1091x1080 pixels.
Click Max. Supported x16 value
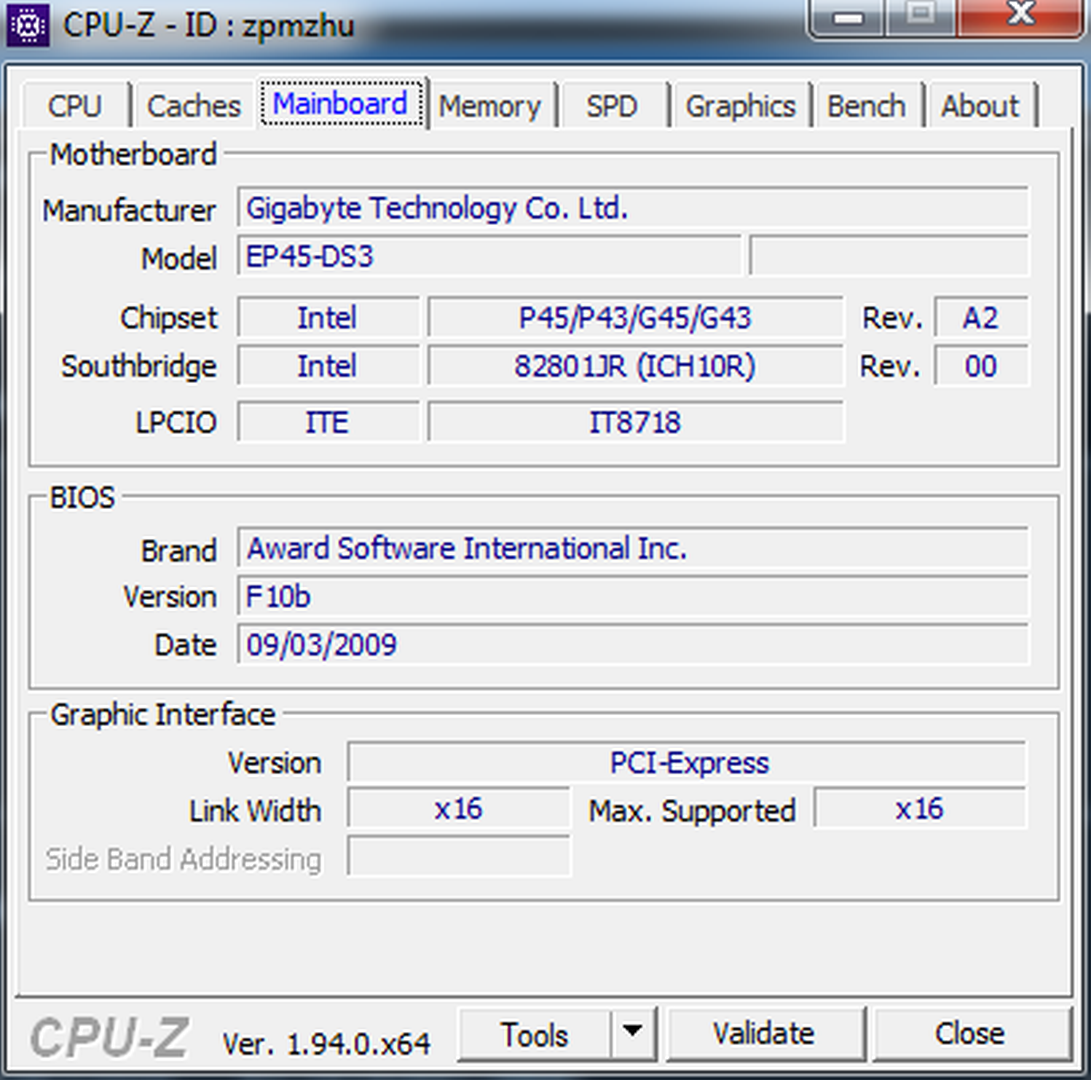point(920,809)
